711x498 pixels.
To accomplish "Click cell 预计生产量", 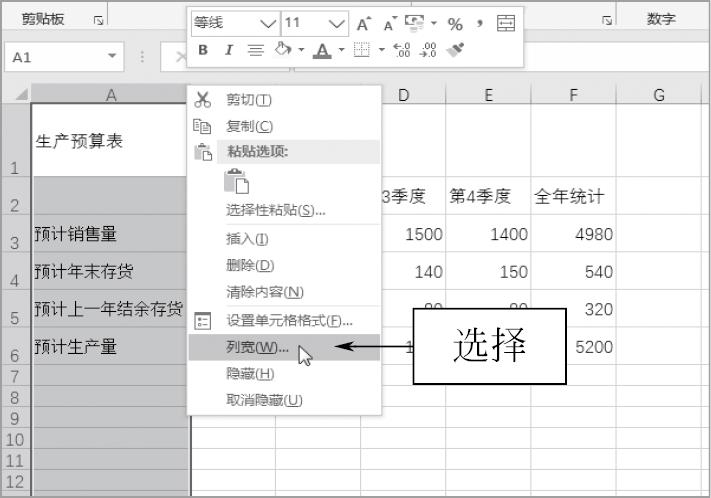I will point(111,347).
